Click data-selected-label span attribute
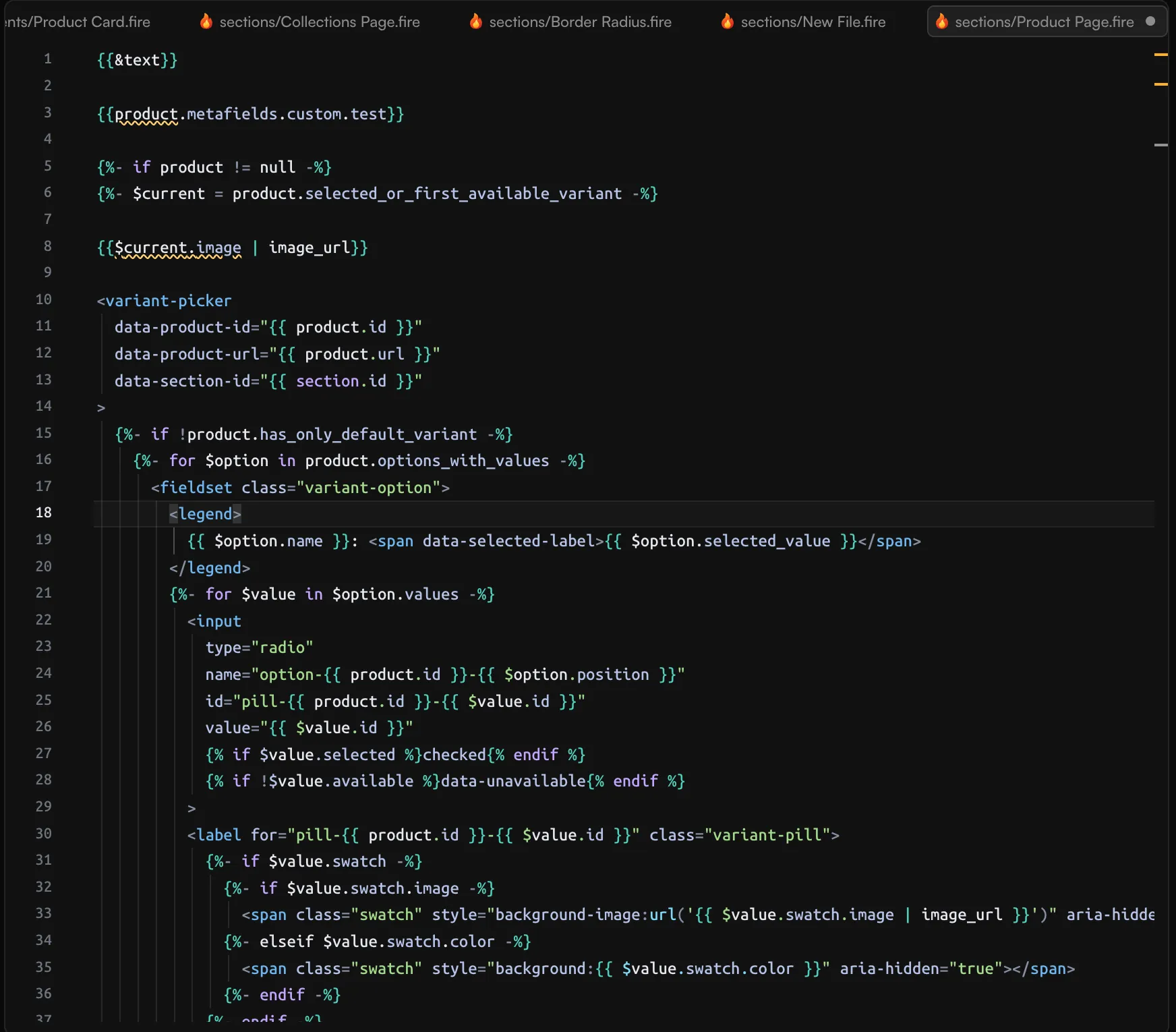The height and width of the screenshot is (1032, 1176). tap(509, 541)
